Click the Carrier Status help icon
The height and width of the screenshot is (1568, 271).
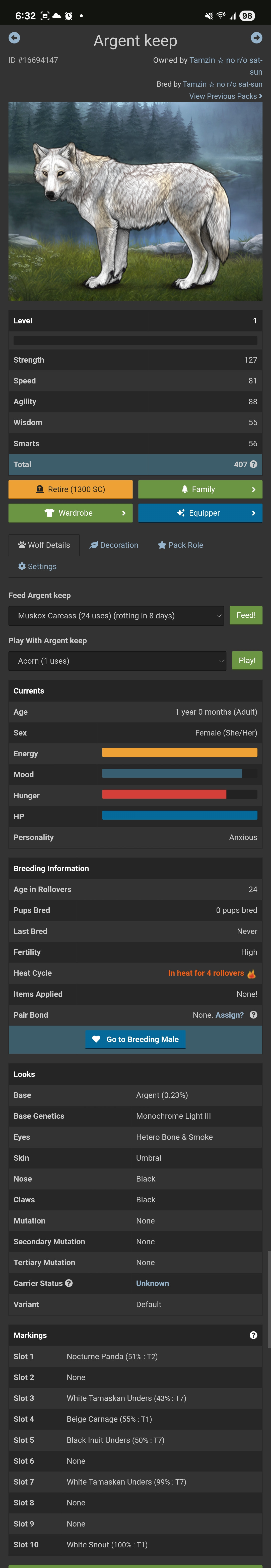[x=69, y=1283]
